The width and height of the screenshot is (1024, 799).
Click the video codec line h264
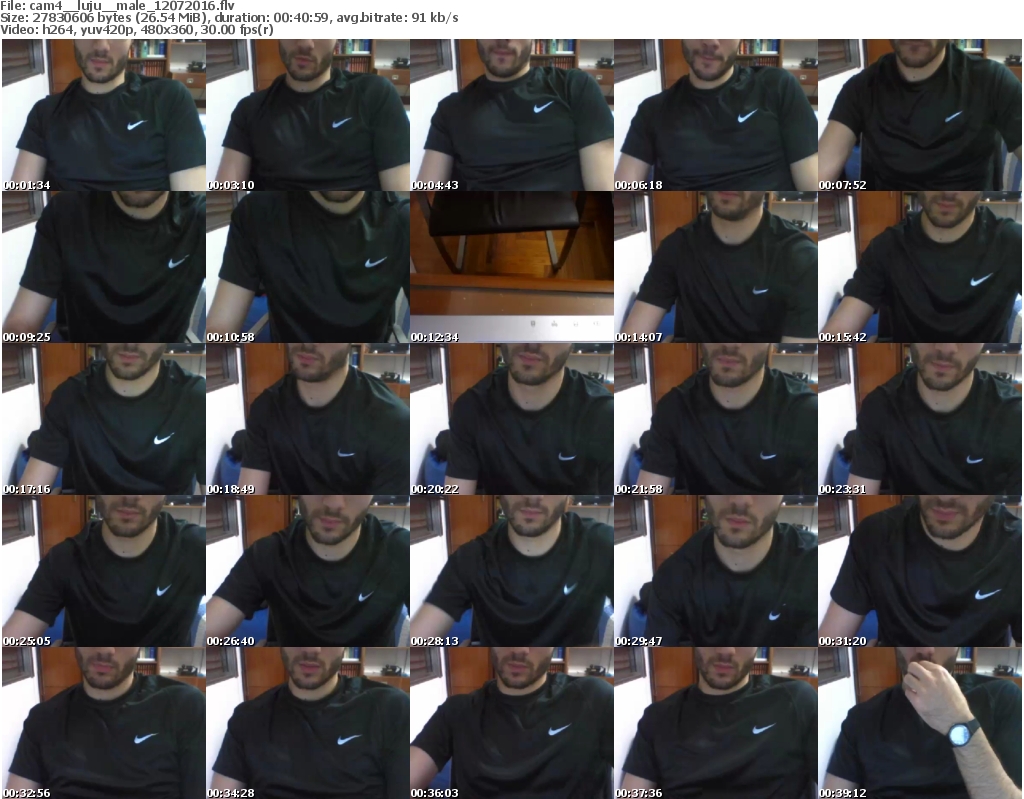(x=136, y=29)
